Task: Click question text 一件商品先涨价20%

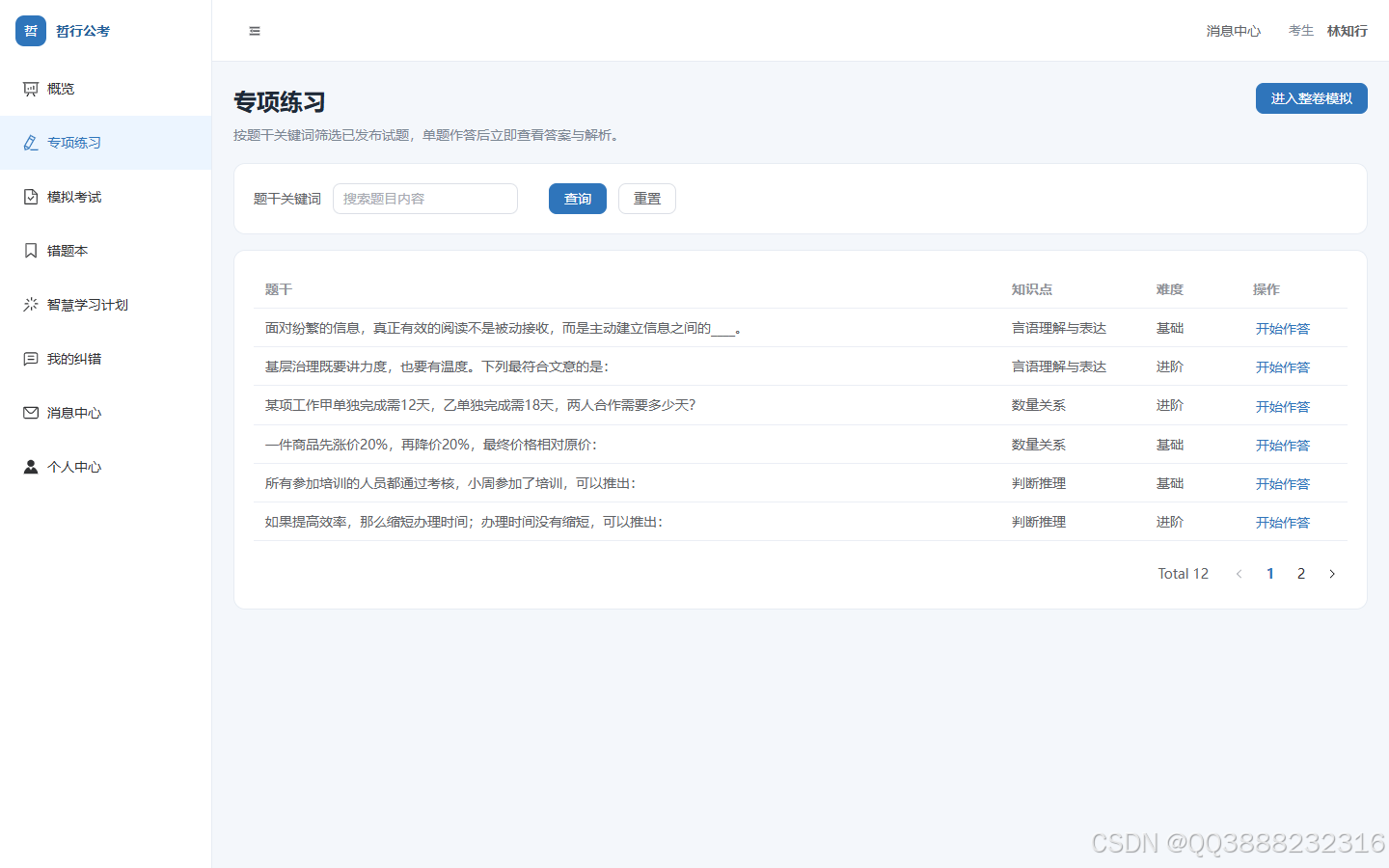Action: pyautogui.click(x=431, y=445)
